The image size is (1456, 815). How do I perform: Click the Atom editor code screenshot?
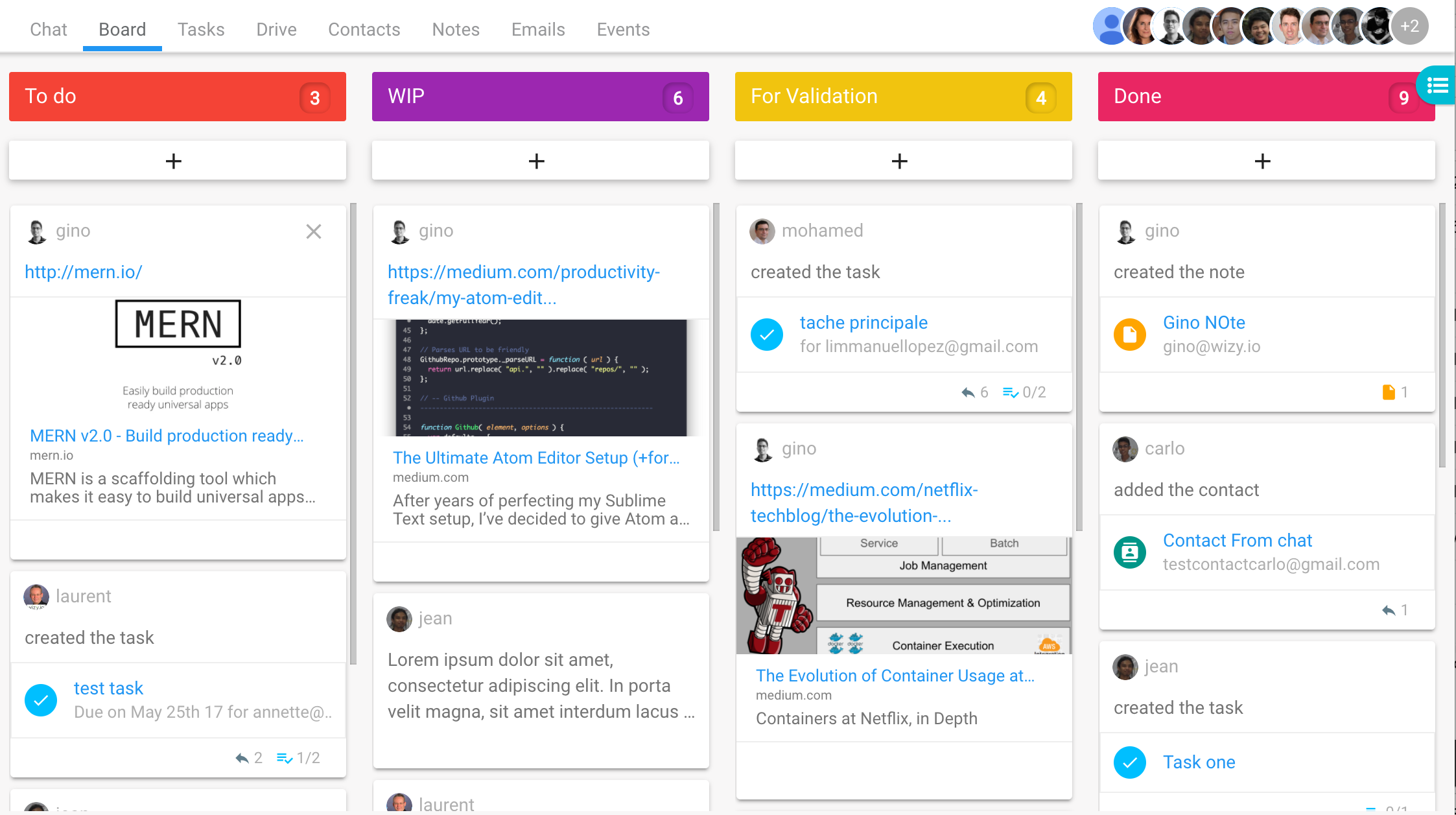coord(541,377)
